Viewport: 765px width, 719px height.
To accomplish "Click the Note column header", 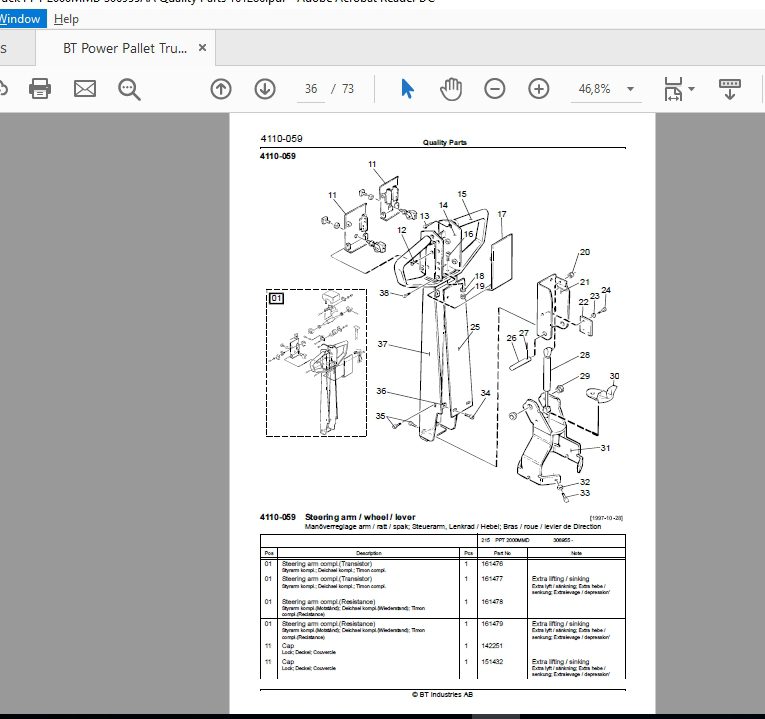I will pos(576,553).
